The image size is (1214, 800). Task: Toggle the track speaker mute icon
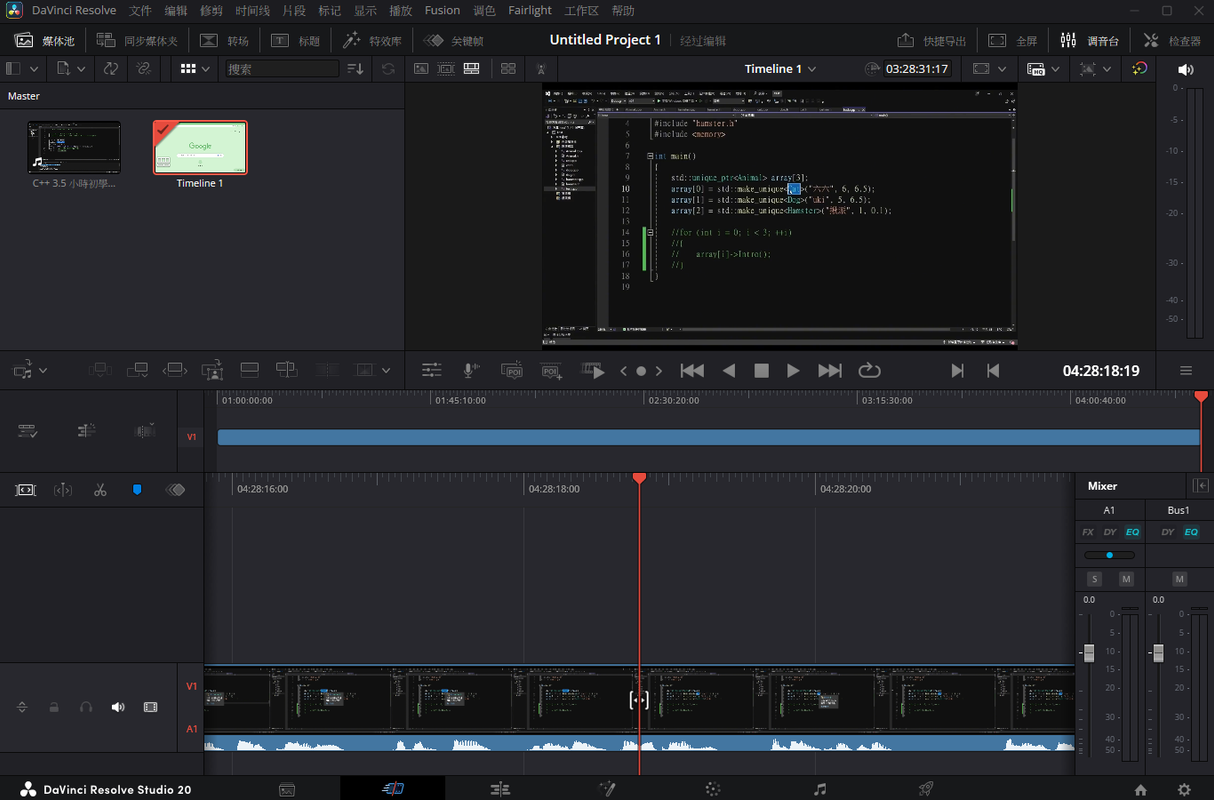tap(118, 707)
